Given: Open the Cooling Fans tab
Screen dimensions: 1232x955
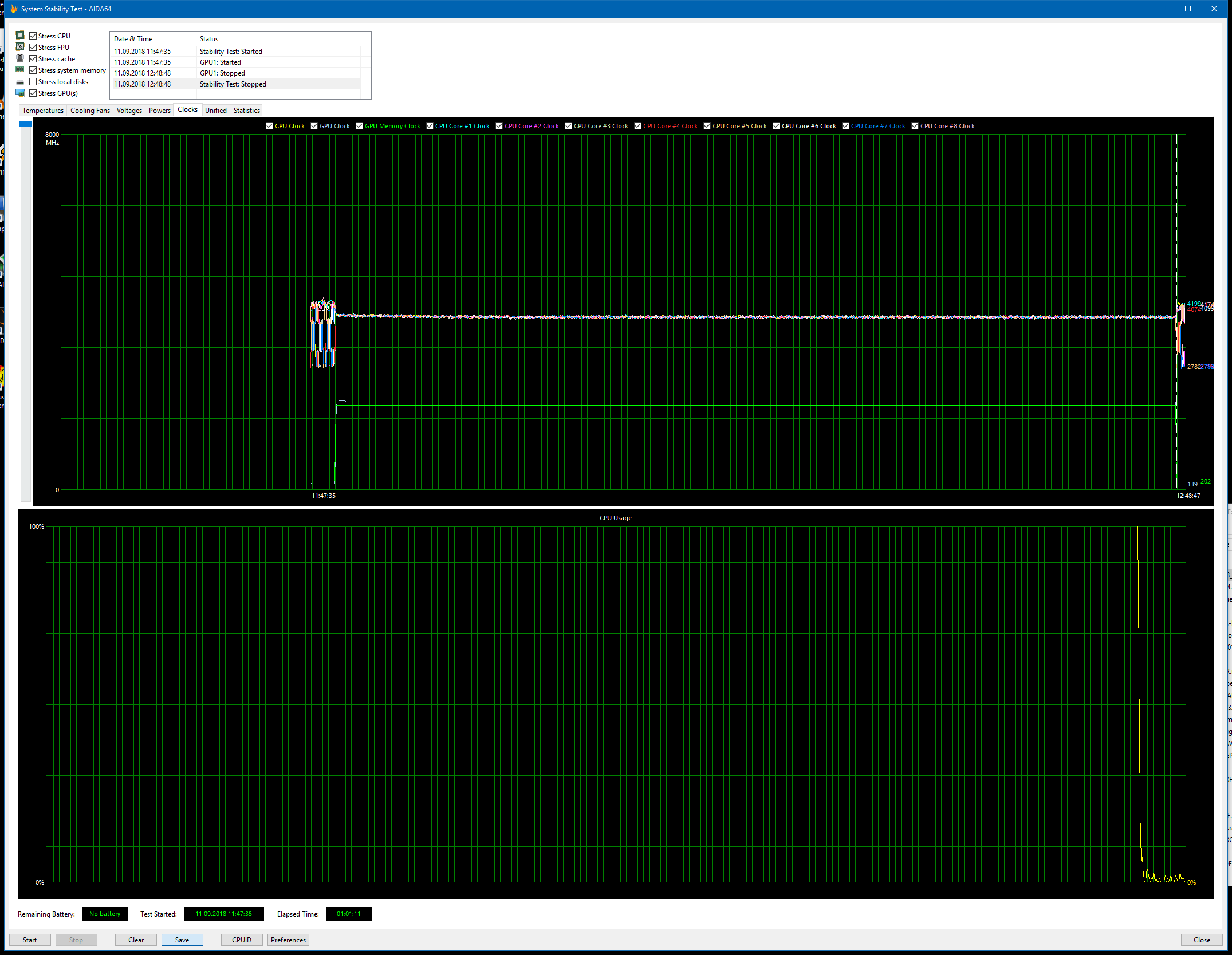Looking at the screenshot, I should (x=90, y=111).
